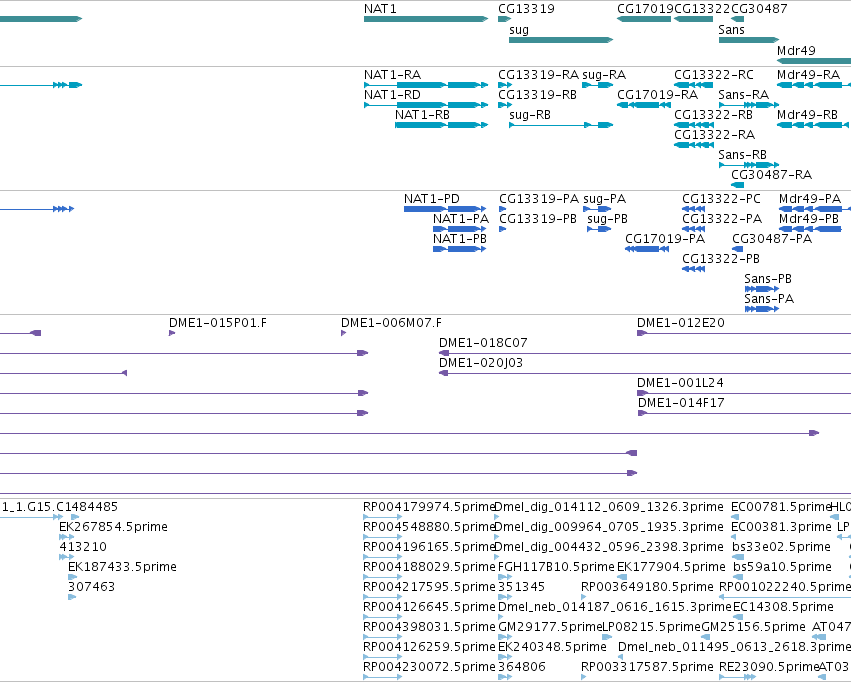Select EST RP003649180.5prime
This screenshot has height=682, width=851.
[x=583, y=597]
